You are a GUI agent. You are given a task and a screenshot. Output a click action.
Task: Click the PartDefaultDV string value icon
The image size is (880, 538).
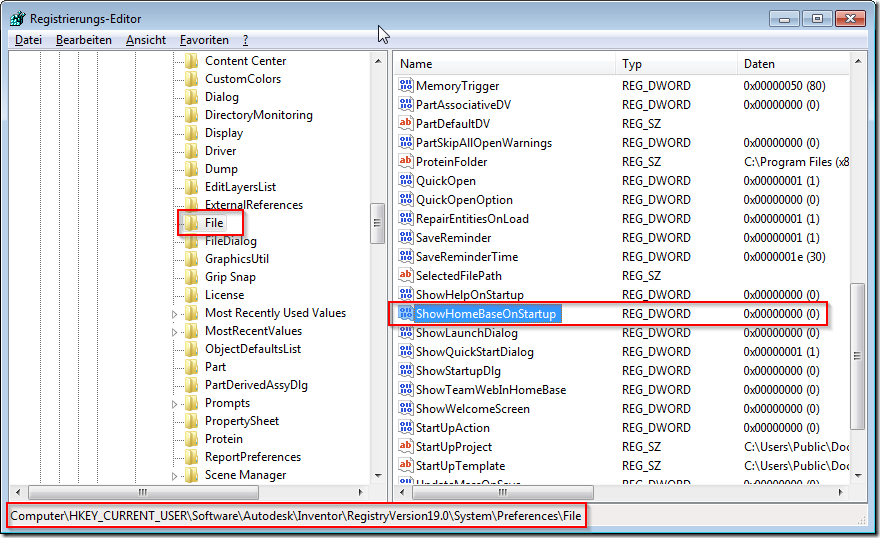(405, 123)
